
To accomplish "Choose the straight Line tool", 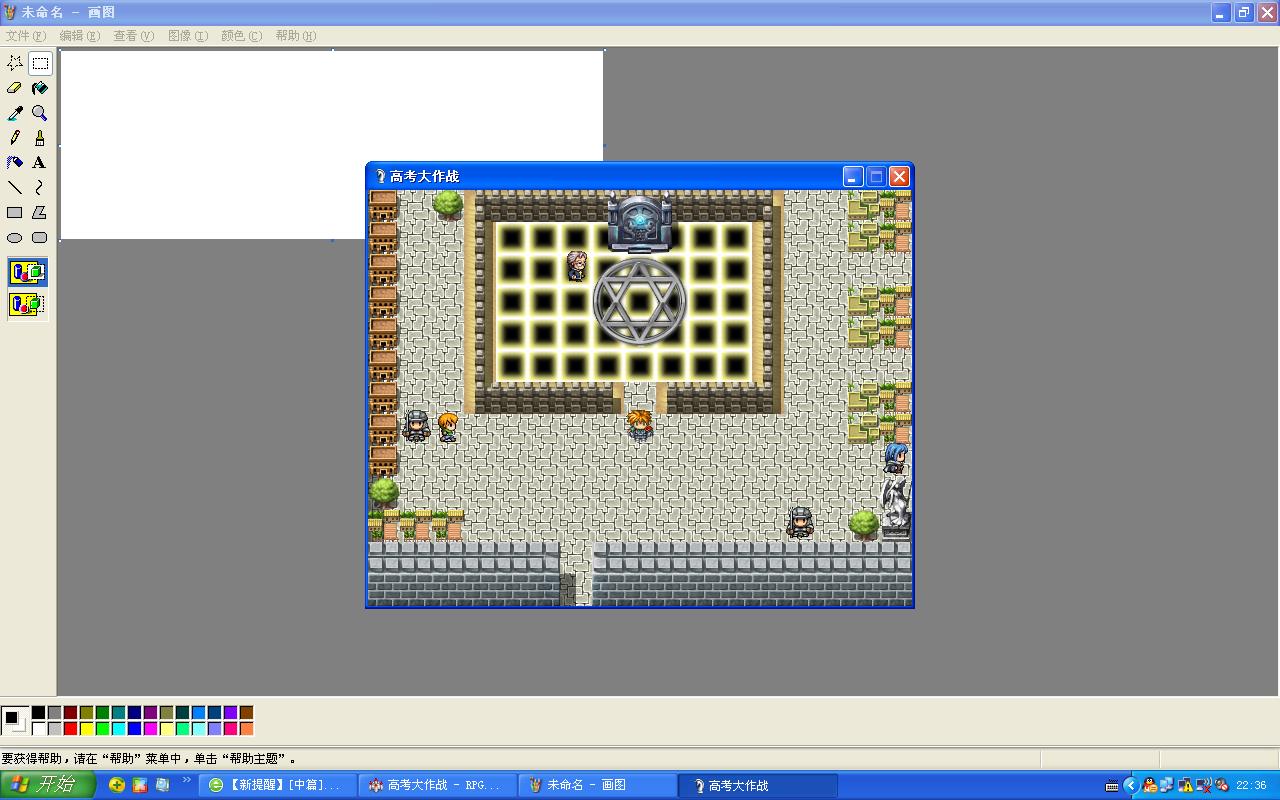I will [x=15, y=188].
